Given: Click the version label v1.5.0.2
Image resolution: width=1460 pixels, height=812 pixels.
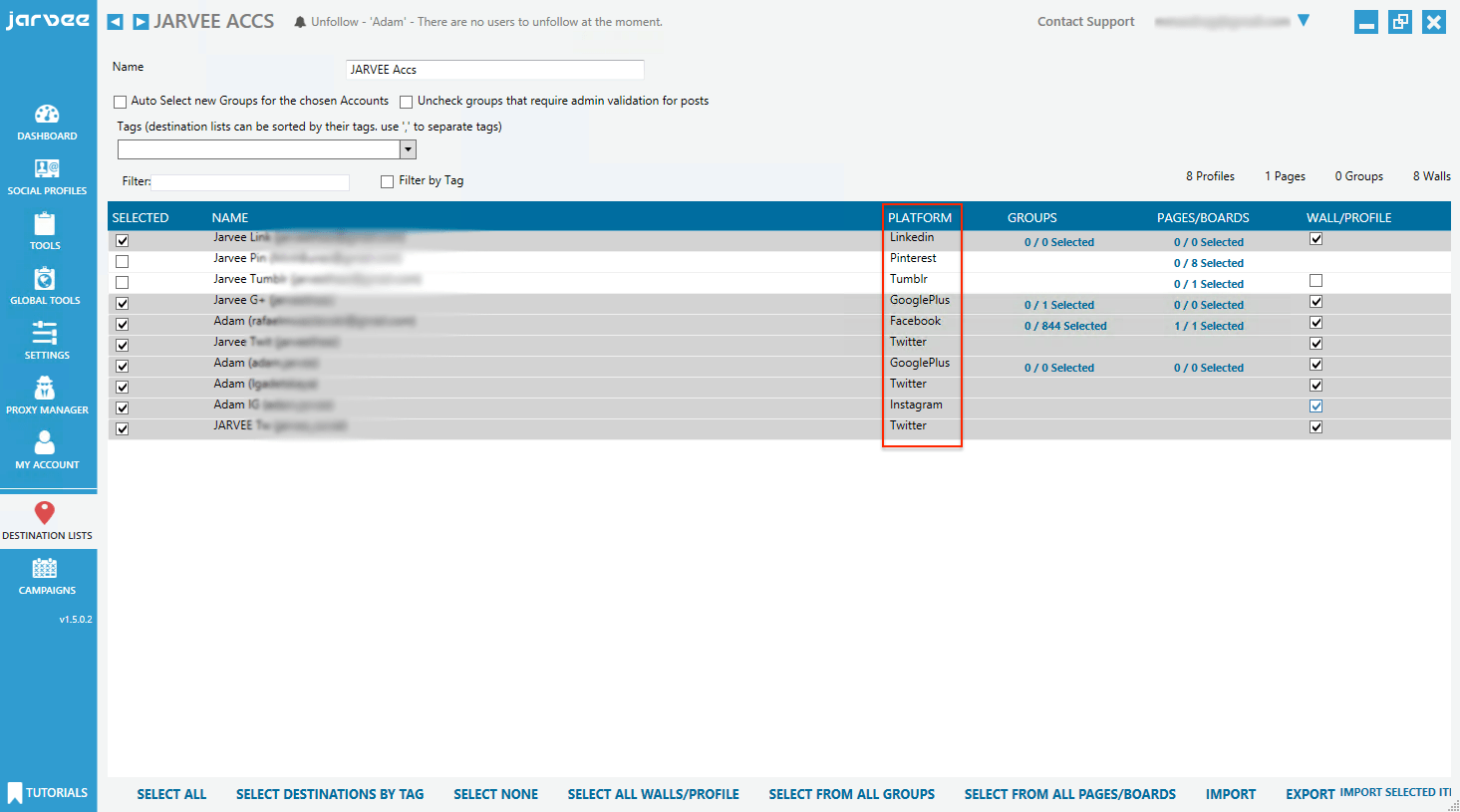Looking at the screenshot, I should (x=76, y=620).
